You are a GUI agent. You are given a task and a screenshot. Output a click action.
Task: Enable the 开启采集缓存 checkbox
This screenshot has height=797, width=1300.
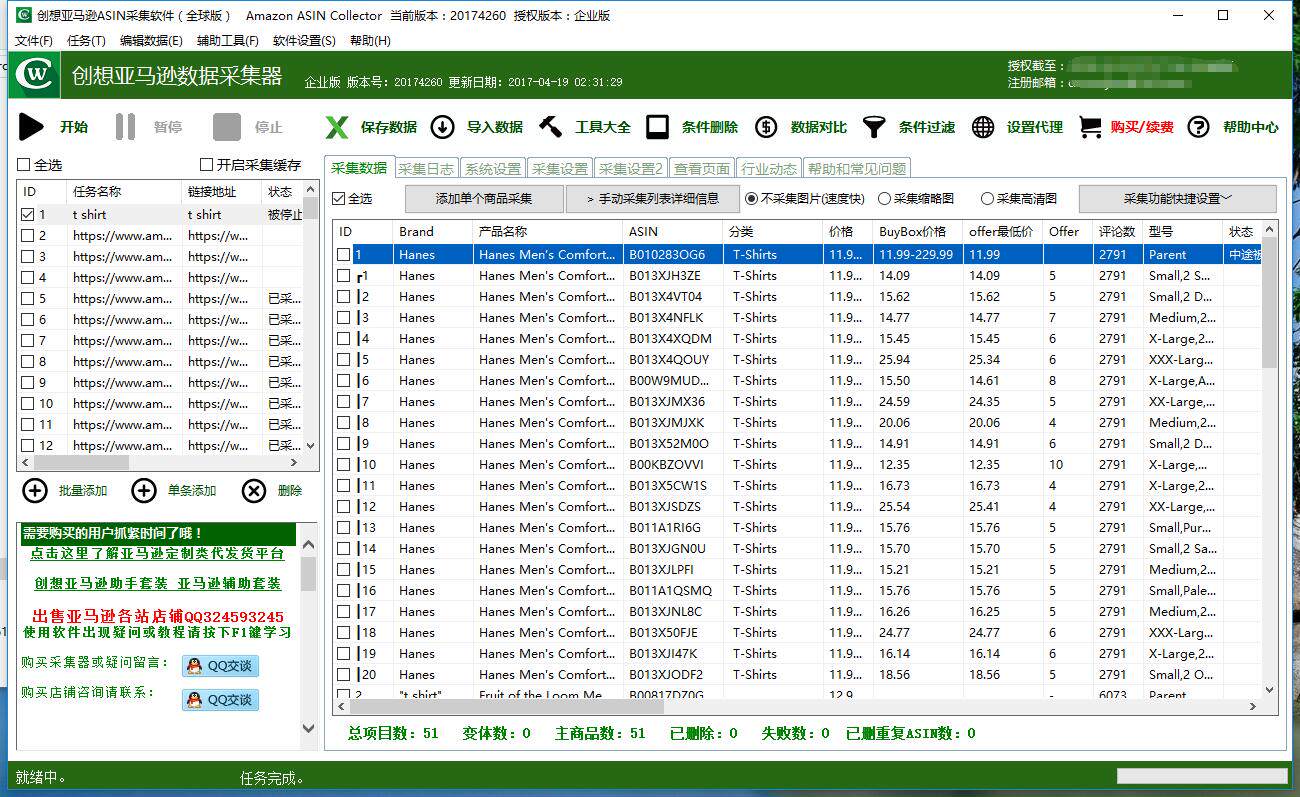pos(206,165)
